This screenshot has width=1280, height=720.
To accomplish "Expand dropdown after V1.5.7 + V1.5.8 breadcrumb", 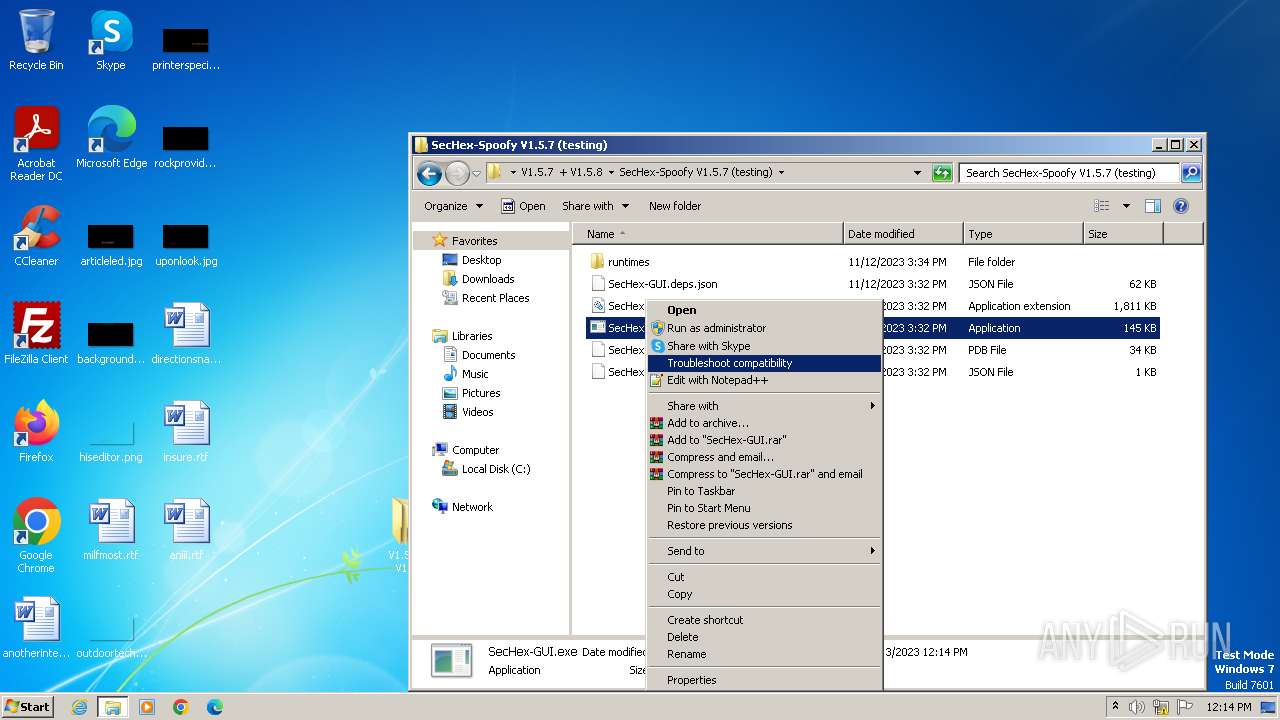I will (610, 173).
